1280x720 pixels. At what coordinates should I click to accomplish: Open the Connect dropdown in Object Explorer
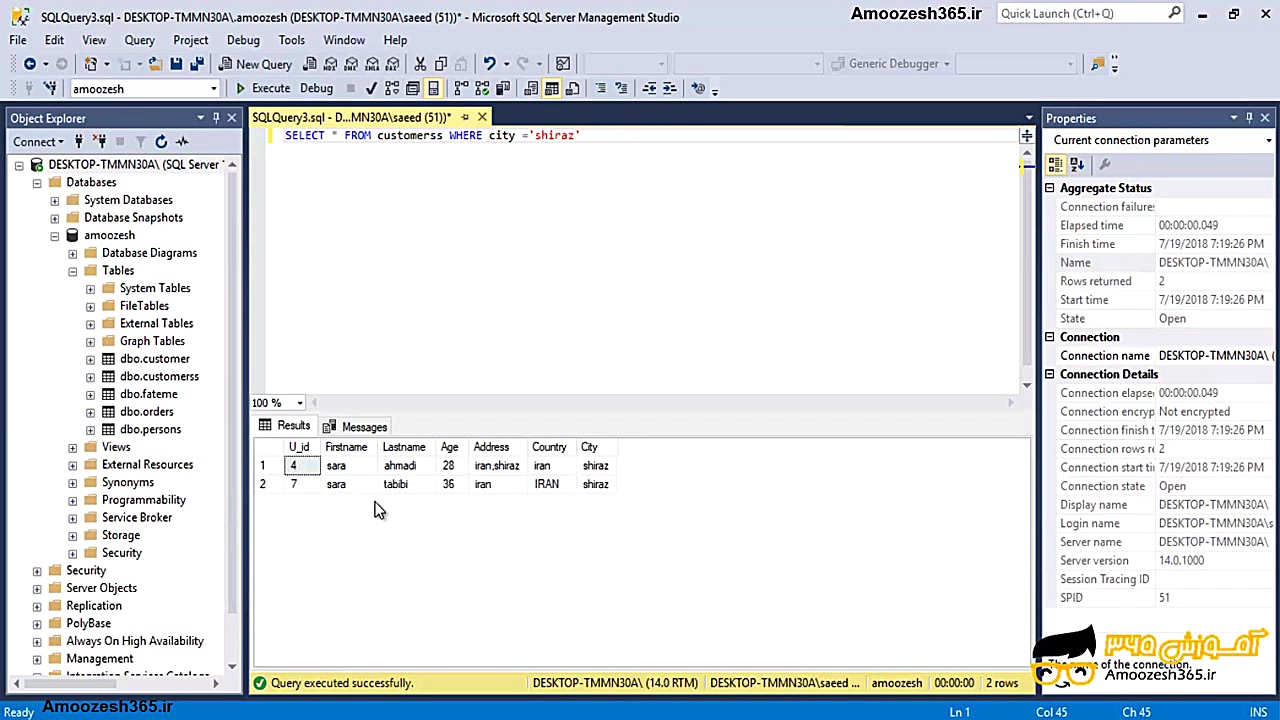click(39, 142)
